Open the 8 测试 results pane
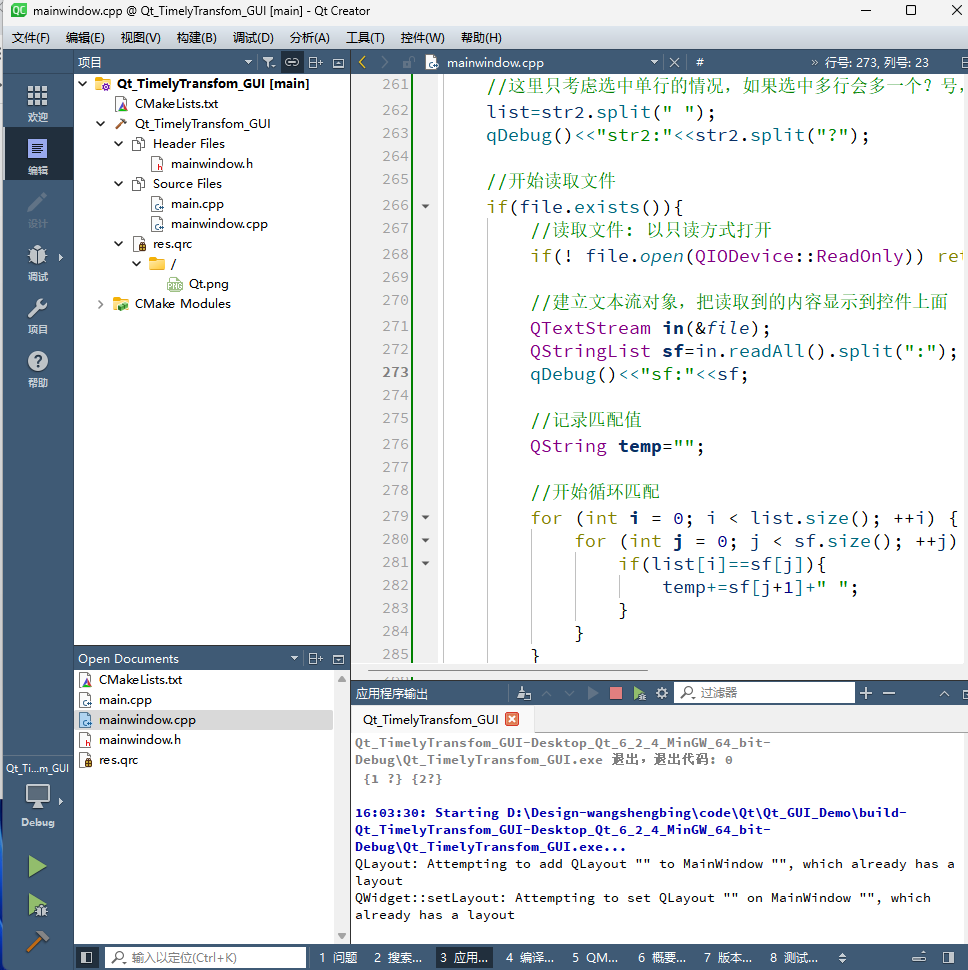The image size is (968, 970). click(x=794, y=958)
